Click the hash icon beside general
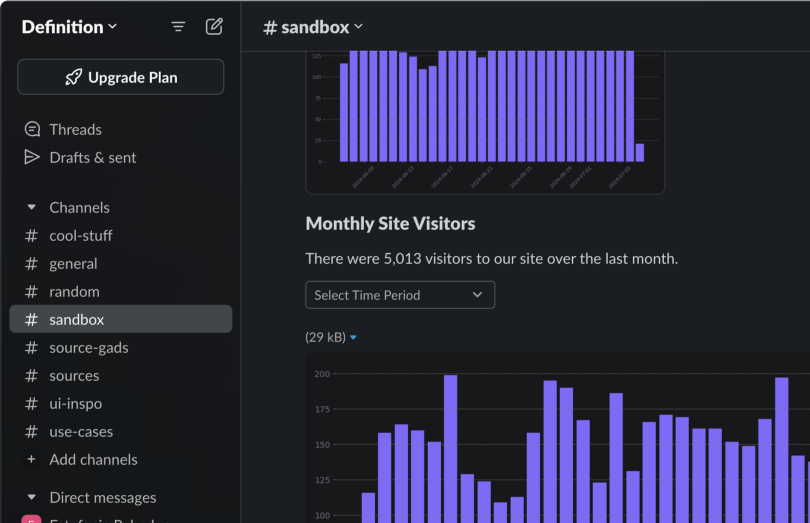The height and width of the screenshot is (523, 810). tap(32, 264)
